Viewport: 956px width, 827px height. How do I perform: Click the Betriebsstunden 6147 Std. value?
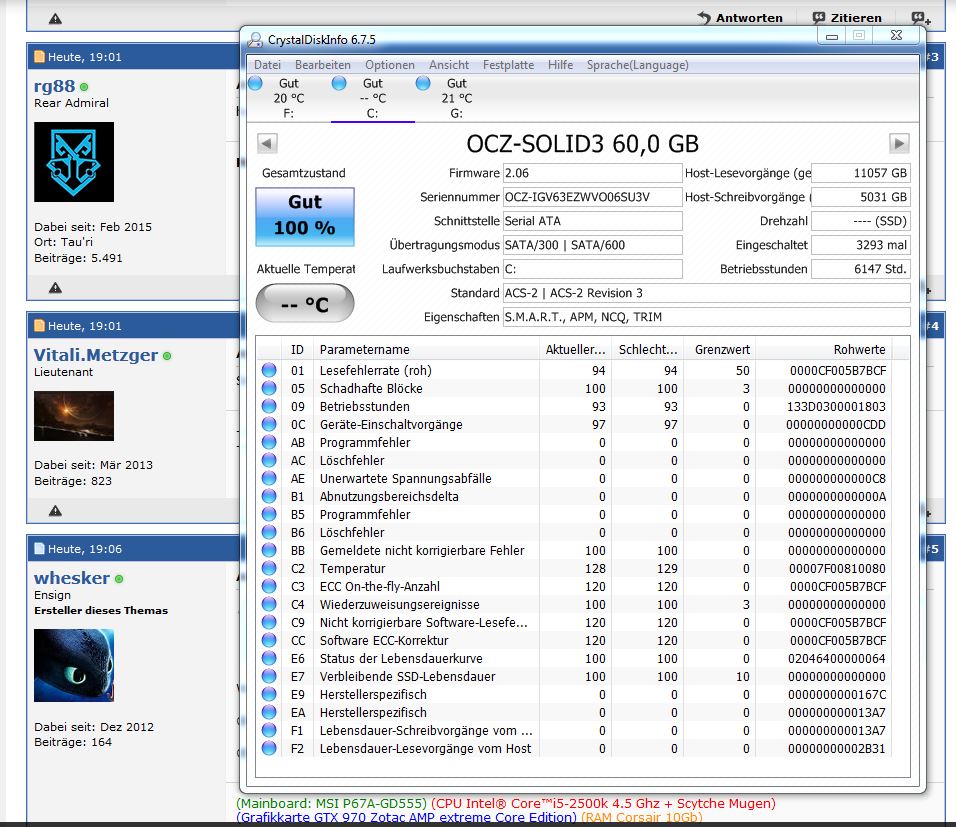[861, 269]
